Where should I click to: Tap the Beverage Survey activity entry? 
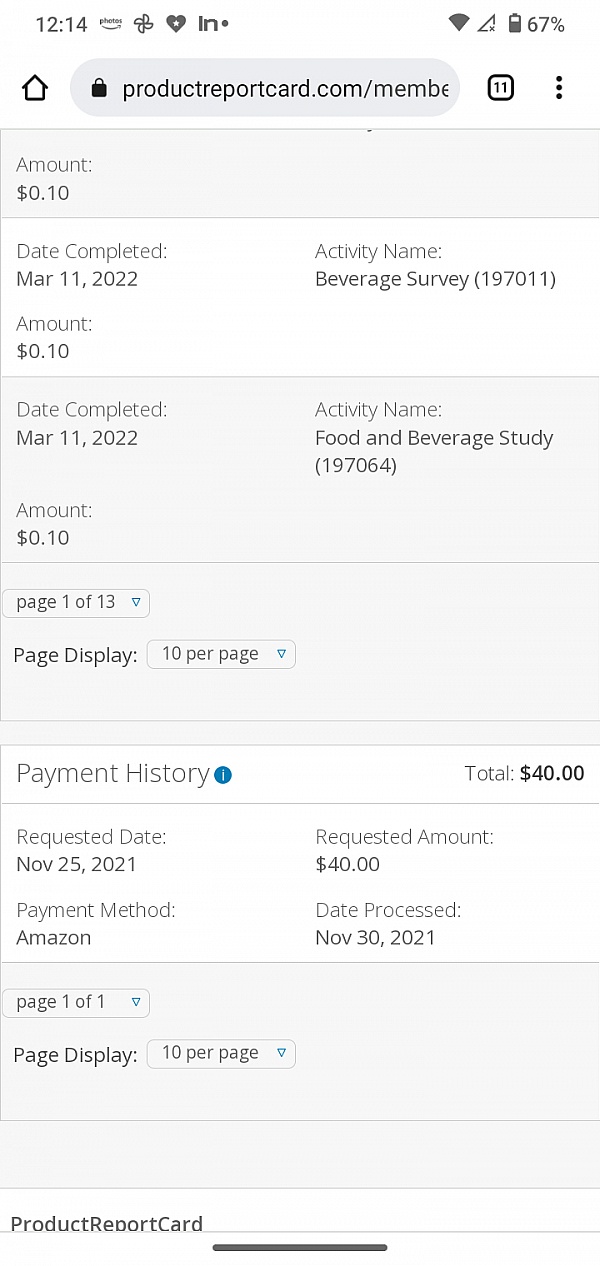436,278
